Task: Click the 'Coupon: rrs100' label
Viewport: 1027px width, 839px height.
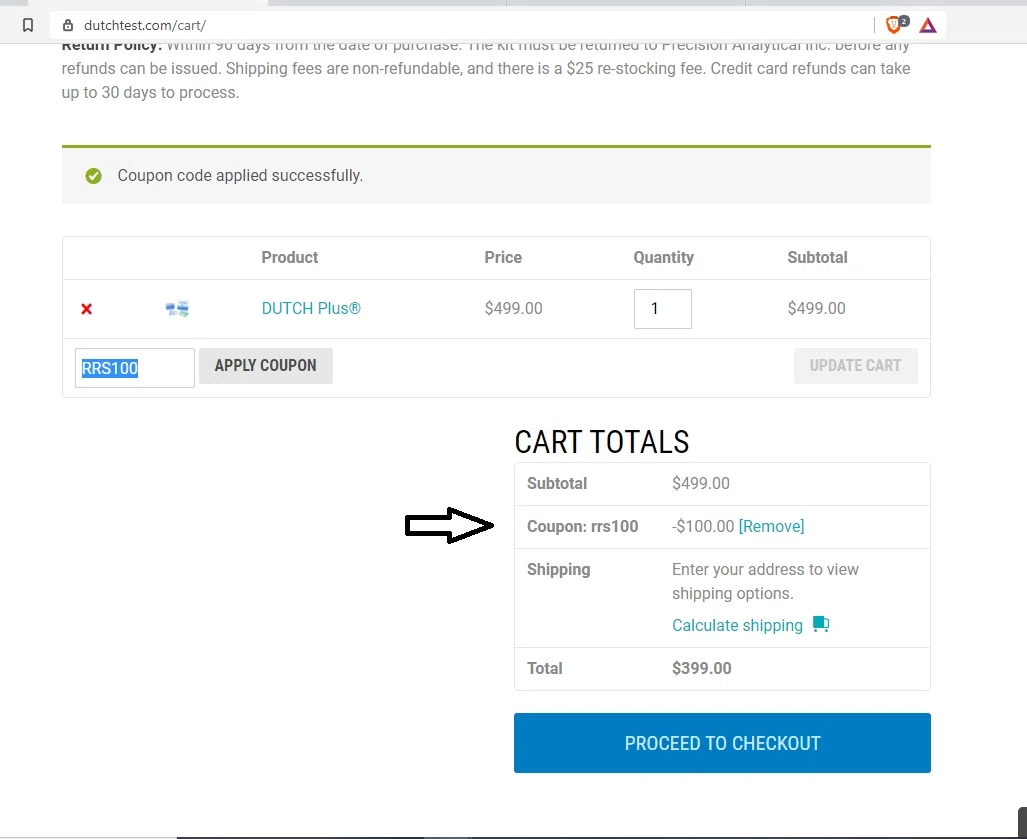Action: 582,527
